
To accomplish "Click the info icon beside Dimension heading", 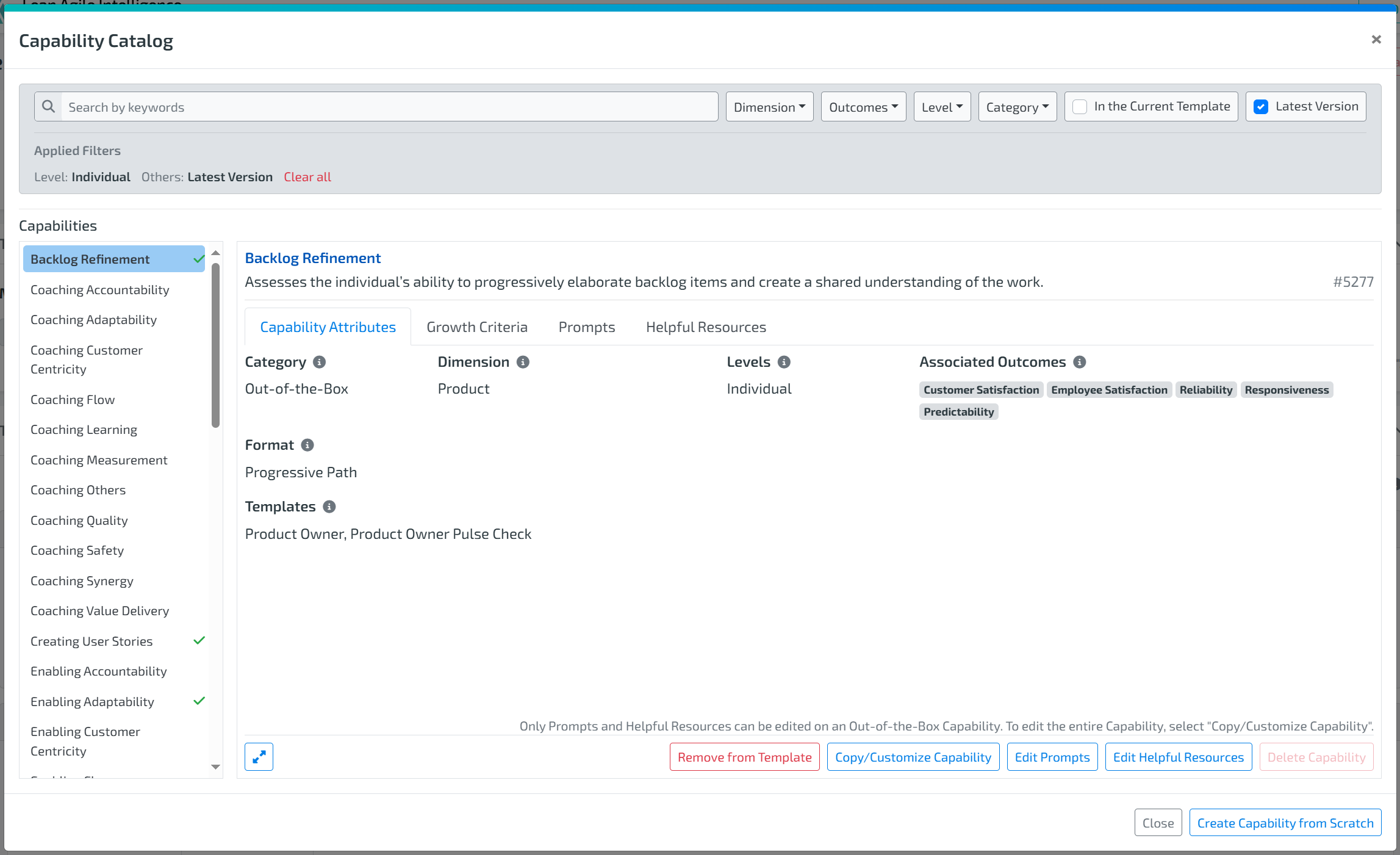I will (523, 362).
